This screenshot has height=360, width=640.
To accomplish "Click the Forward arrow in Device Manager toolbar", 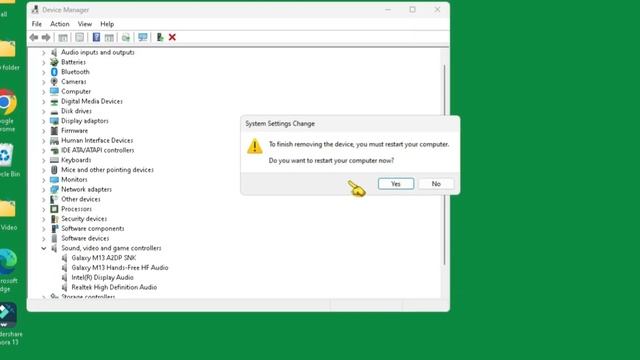I will (46, 38).
